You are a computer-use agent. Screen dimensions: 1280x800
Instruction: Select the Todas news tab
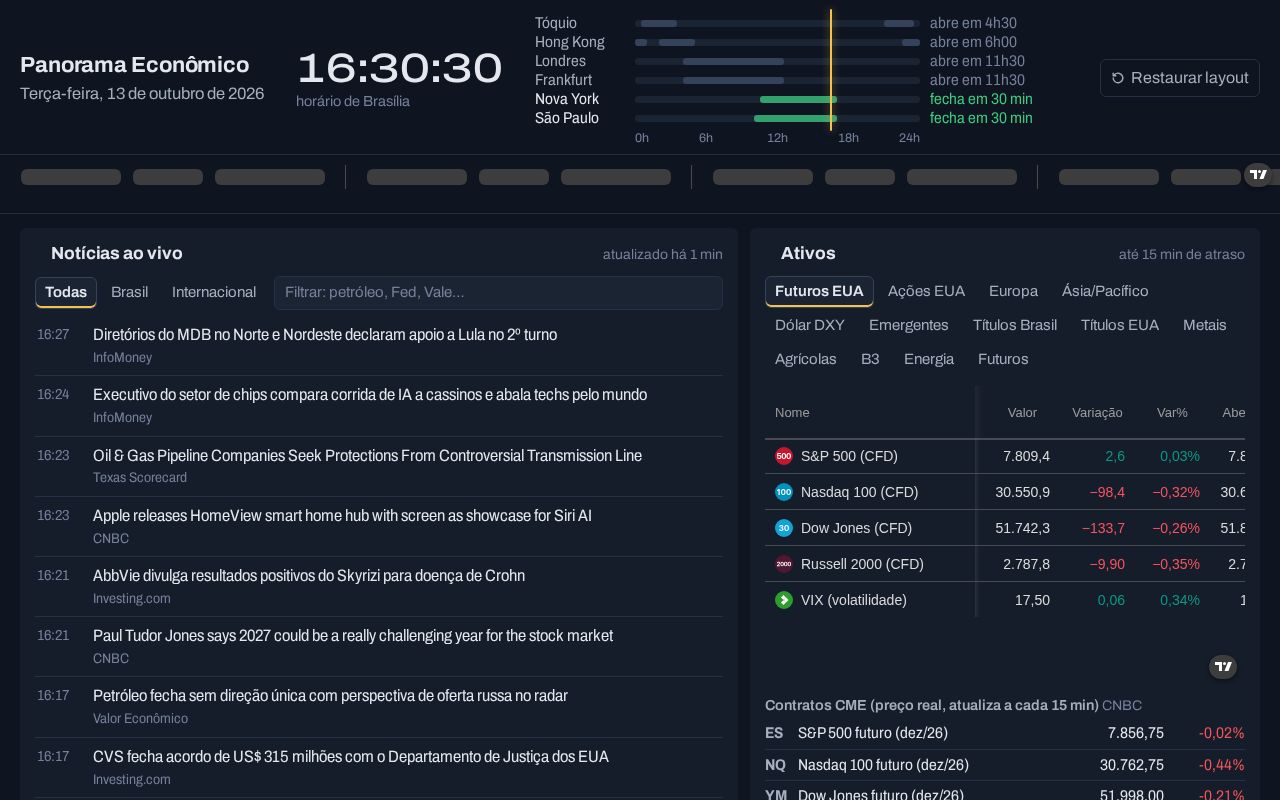(x=66, y=292)
